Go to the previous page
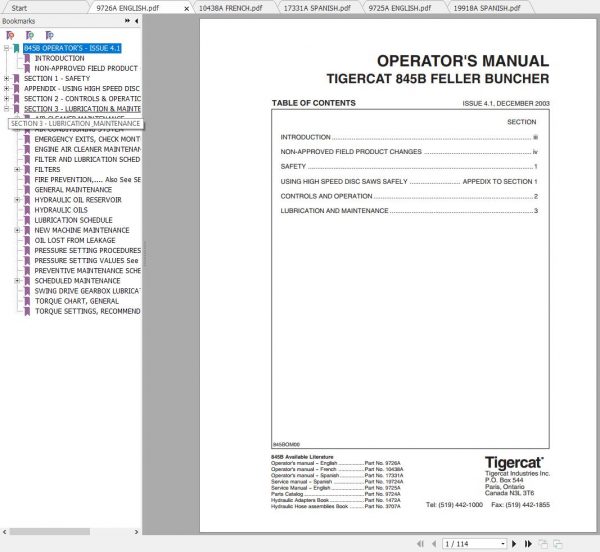The image size is (600, 552). click(x=434, y=544)
